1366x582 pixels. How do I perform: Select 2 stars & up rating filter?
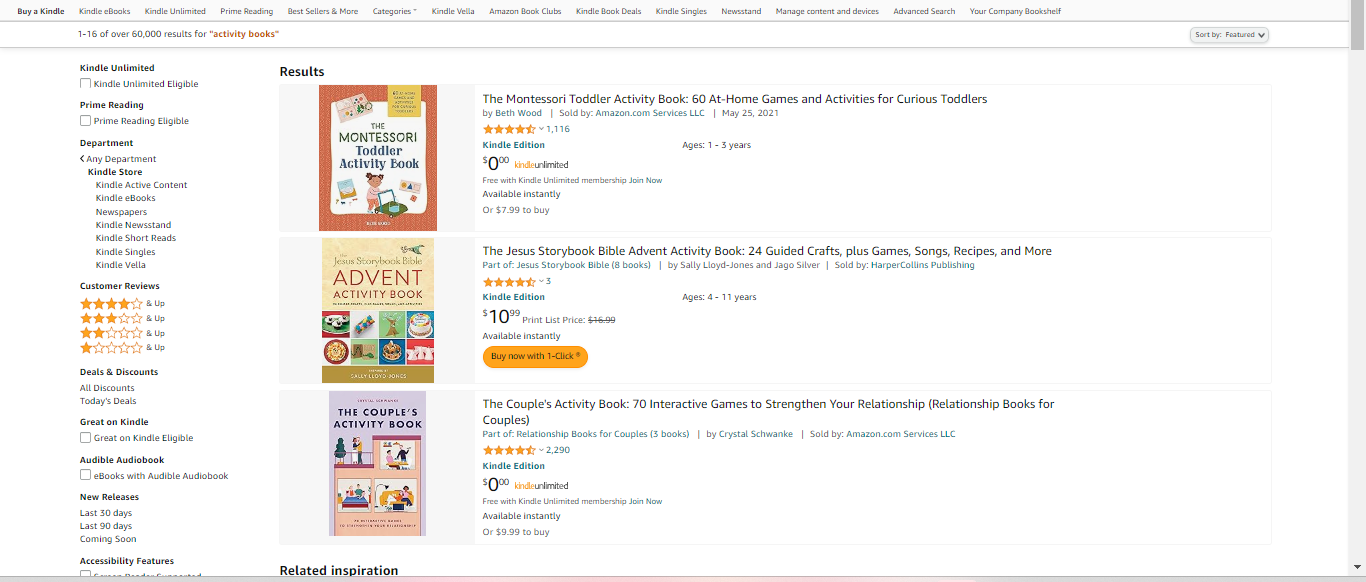click(x=112, y=333)
